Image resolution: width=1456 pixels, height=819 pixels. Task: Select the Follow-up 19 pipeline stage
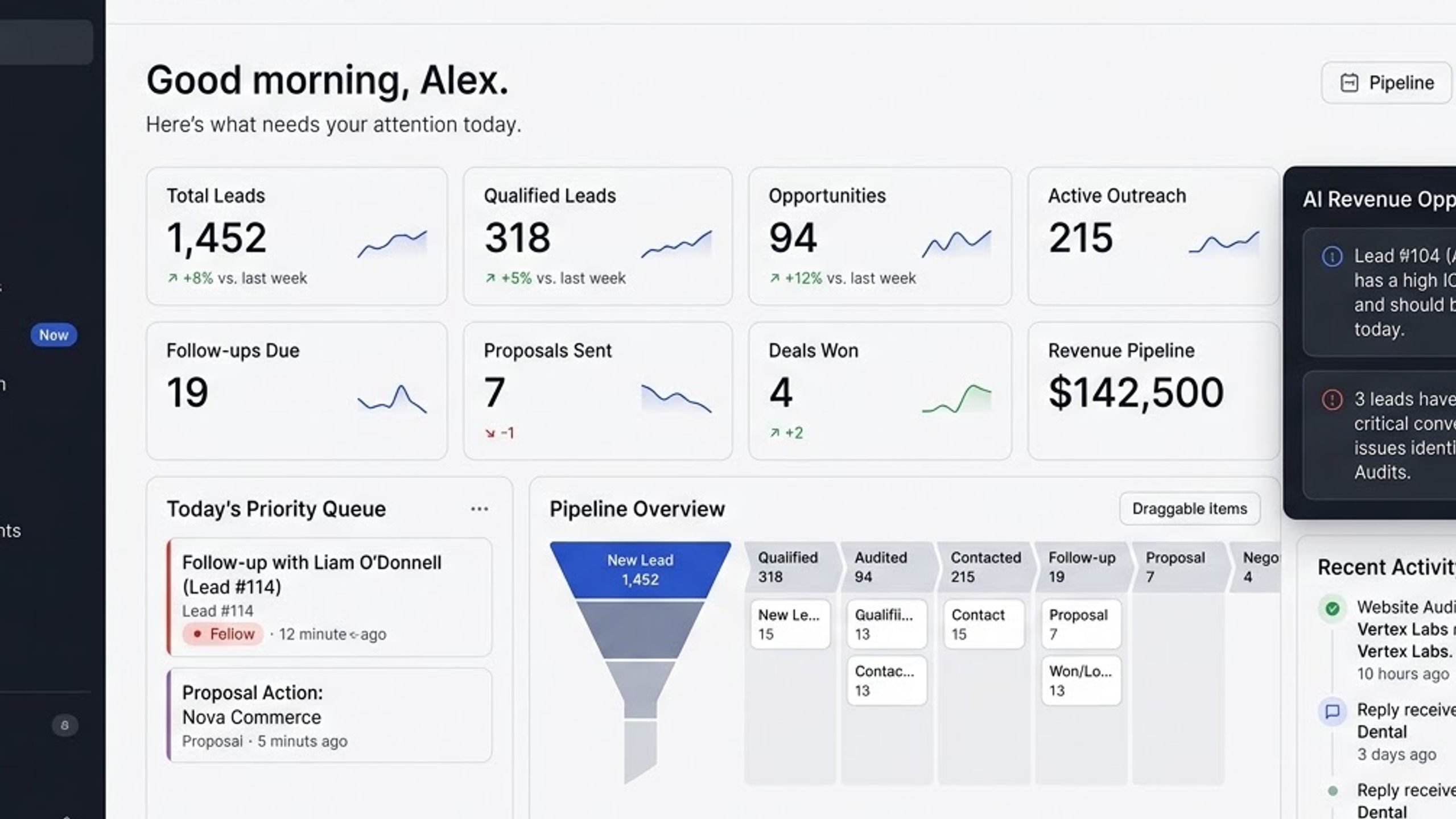click(1082, 567)
